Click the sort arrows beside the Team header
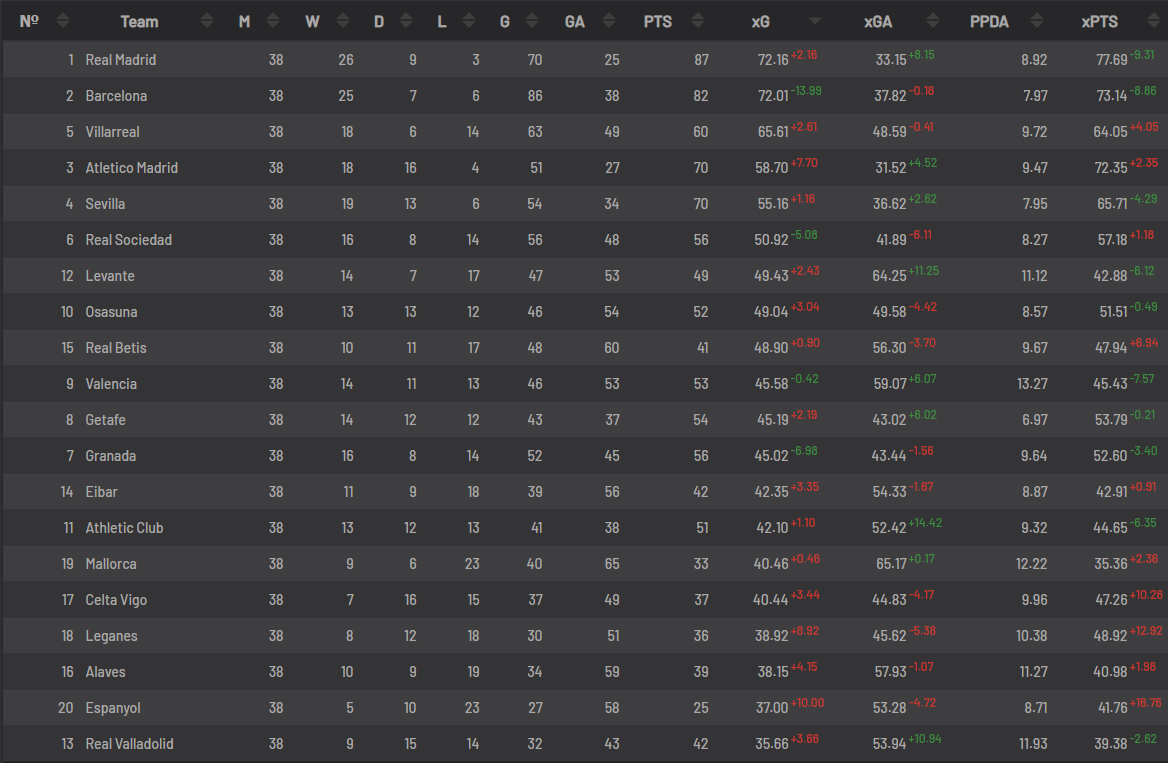 click(x=207, y=21)
